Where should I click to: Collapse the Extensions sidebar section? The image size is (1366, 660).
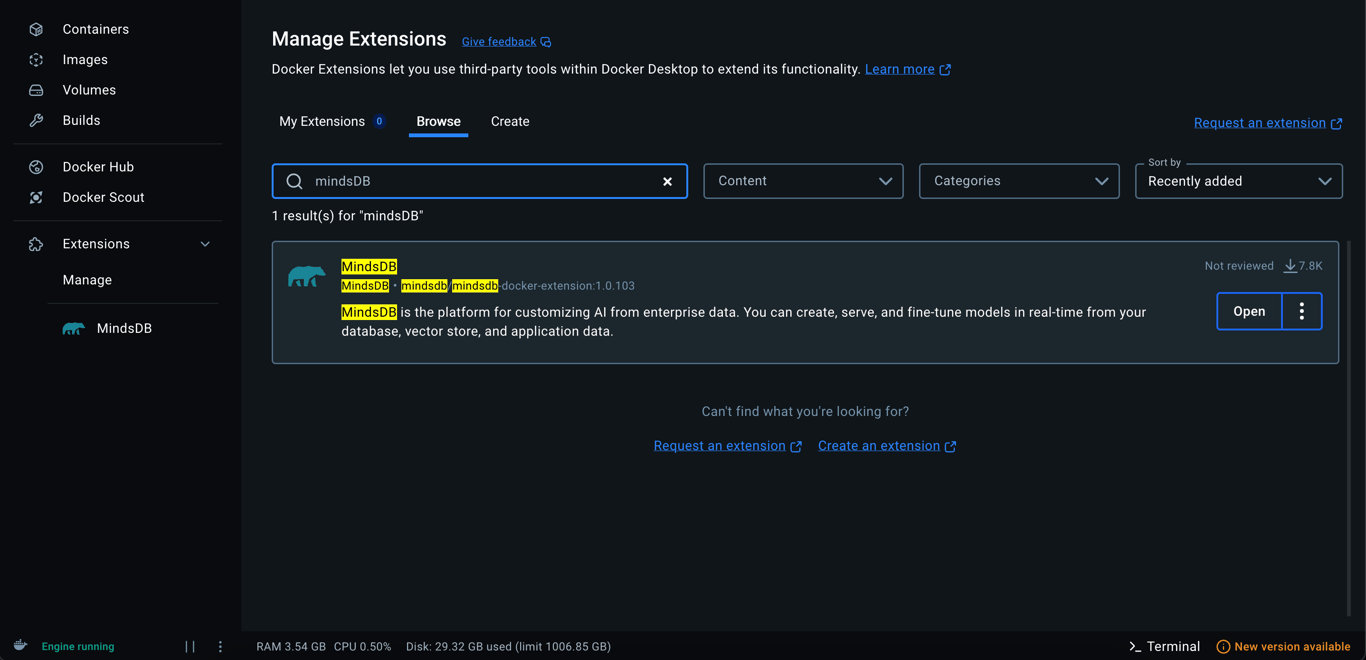point(205,244)
